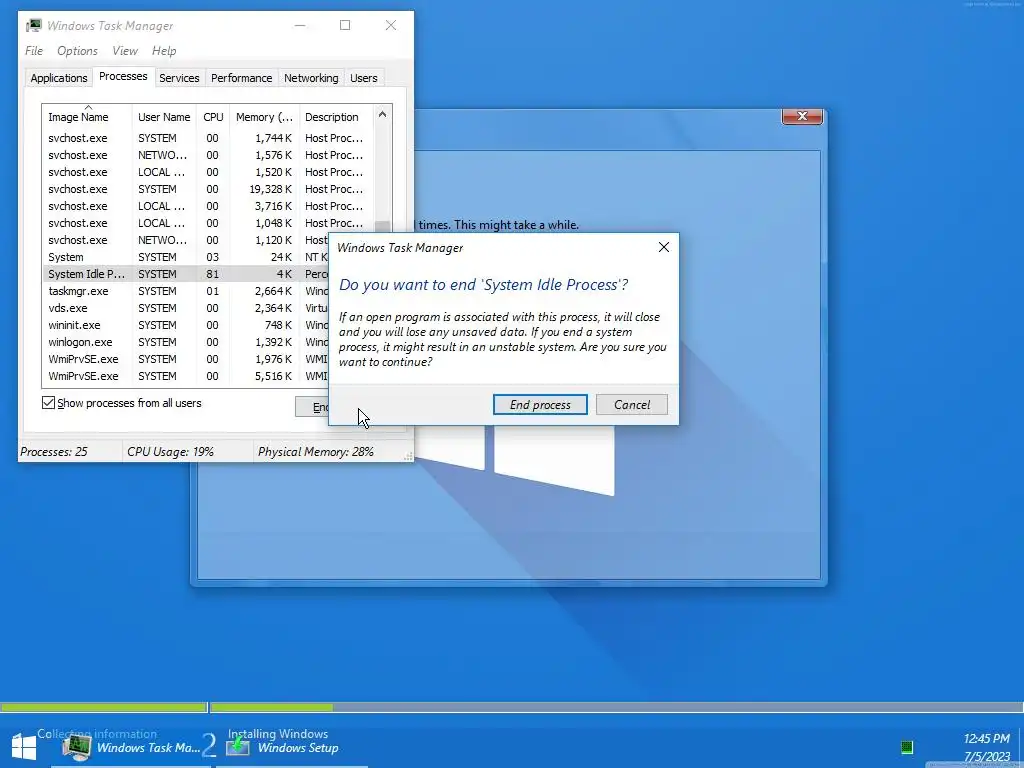Select svchost.exe row using 3,716 K

(208, 206)
